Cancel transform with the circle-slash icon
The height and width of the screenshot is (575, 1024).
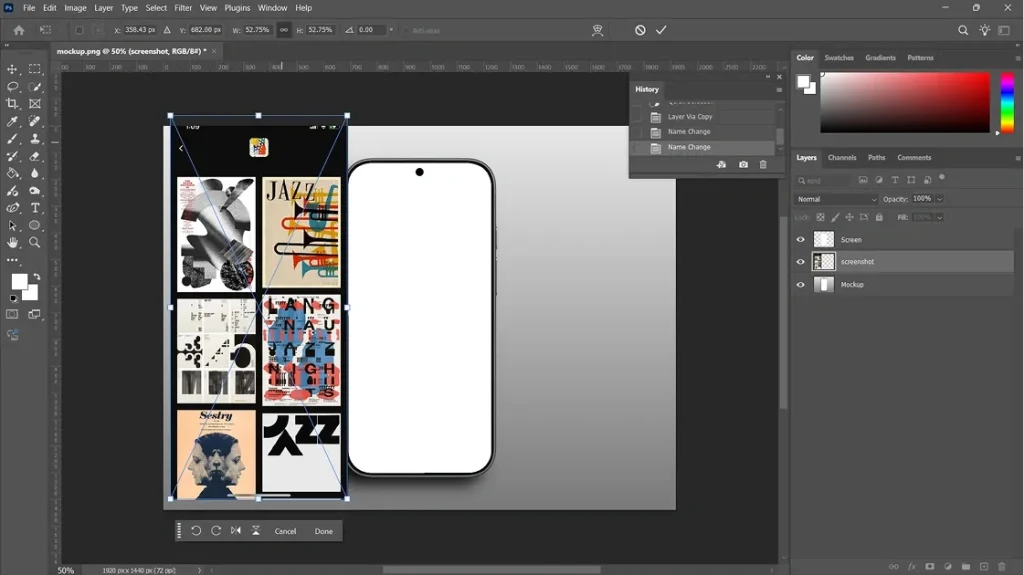pyautogui.click(x=640, y=30)
